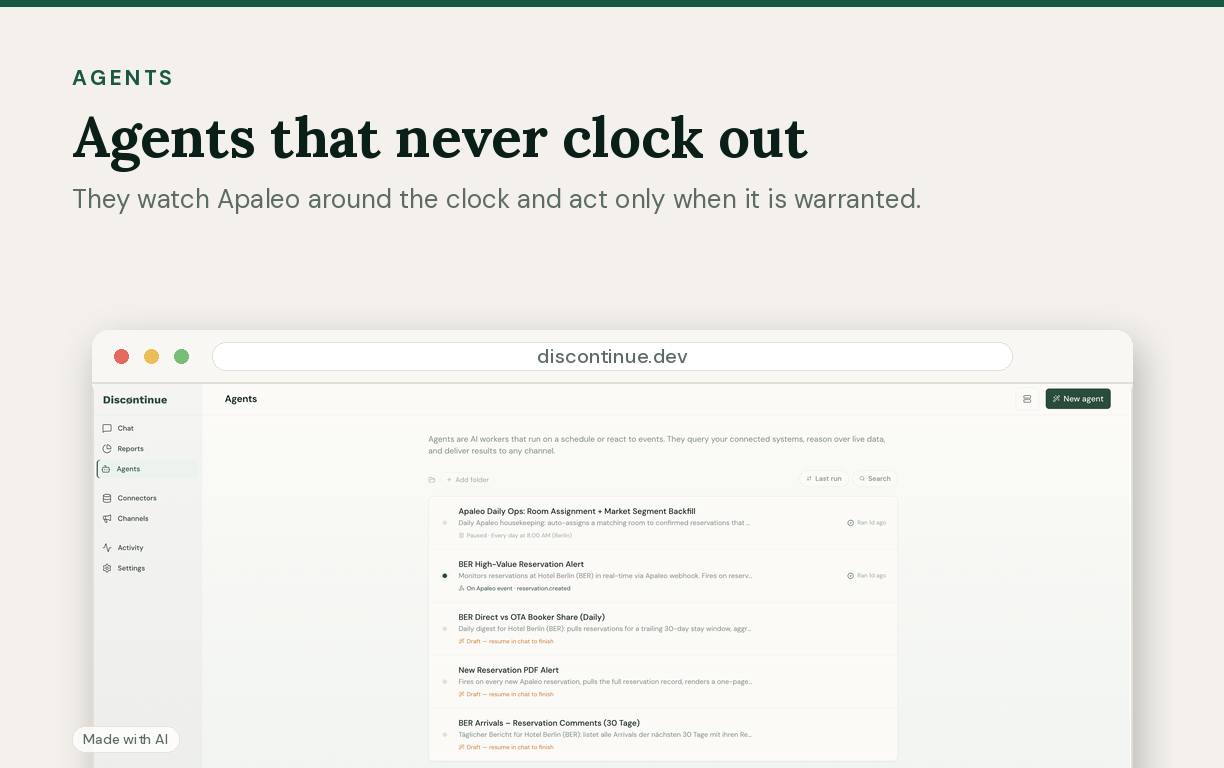This screenshot has width=1224, height=768.
Task: Click the Agents page header title
Action: click(241, 399)
